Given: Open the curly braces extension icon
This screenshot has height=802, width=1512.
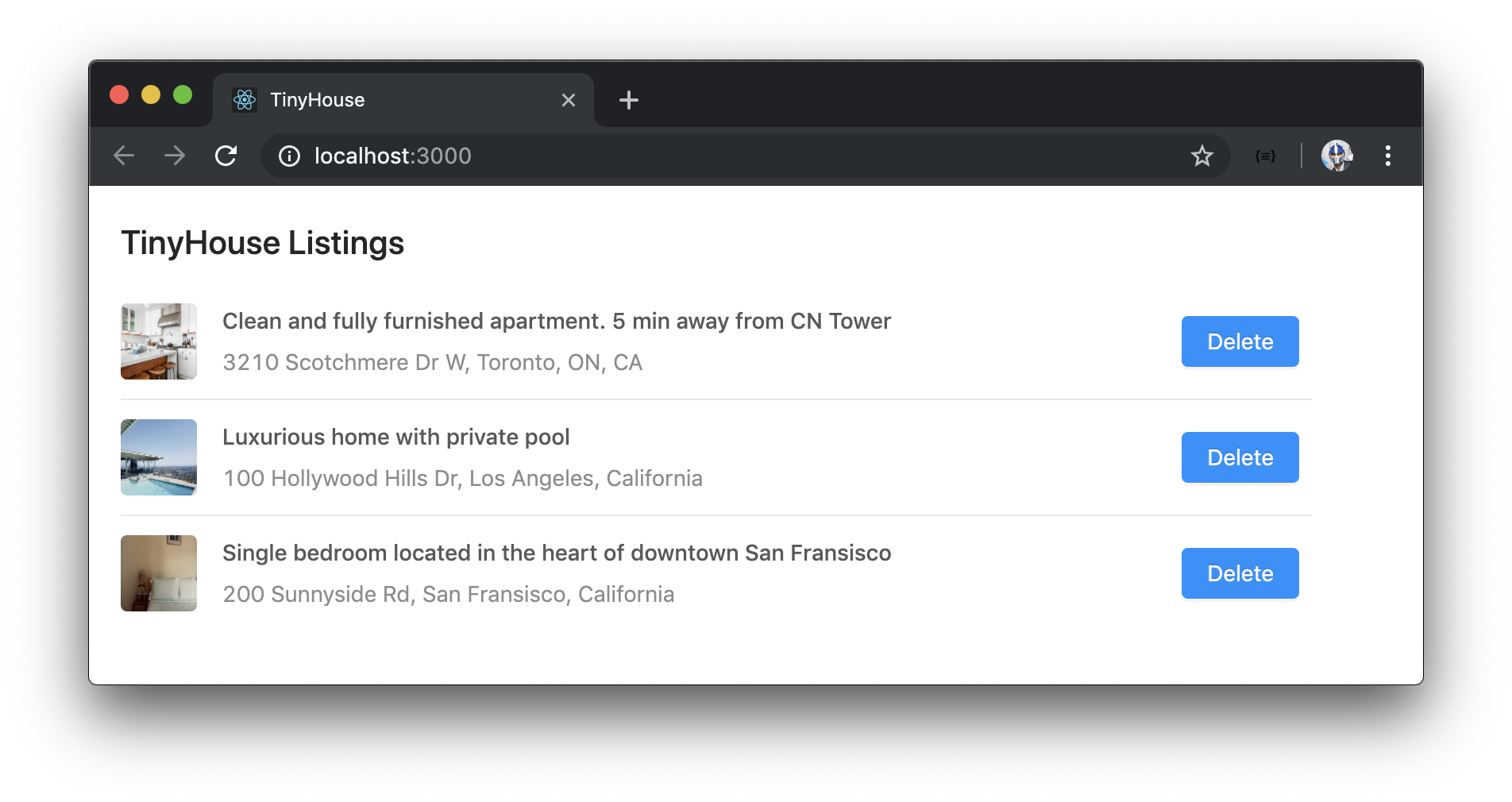Looking at the screenshot, I should tap(1265, 156).
